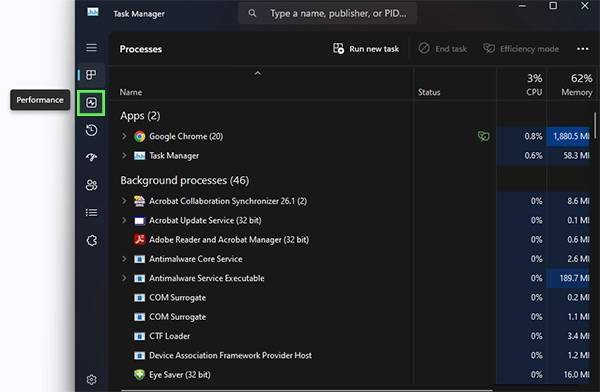Open the three-dot more options menu
This screenshot has height=392, width=600.
click(x=582, y=49)
